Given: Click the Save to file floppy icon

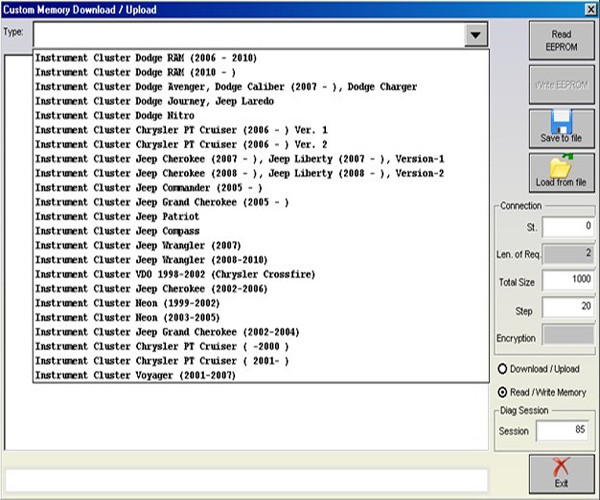Looking at the screenshot, I should [560, 122].
